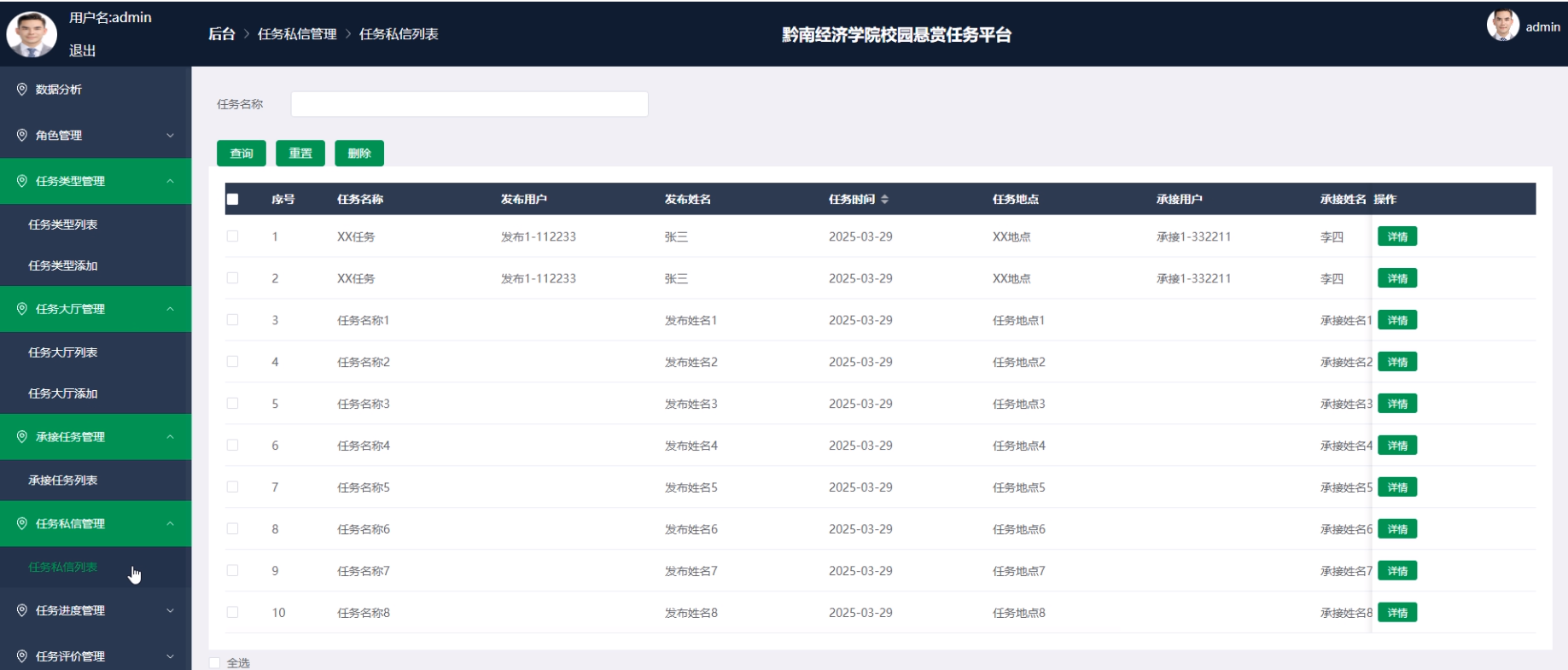The width and height of the screenshot is (1568, 670).
Task: Collapse the 任务私信管理 menu chevron
Action: click(170, 523)
